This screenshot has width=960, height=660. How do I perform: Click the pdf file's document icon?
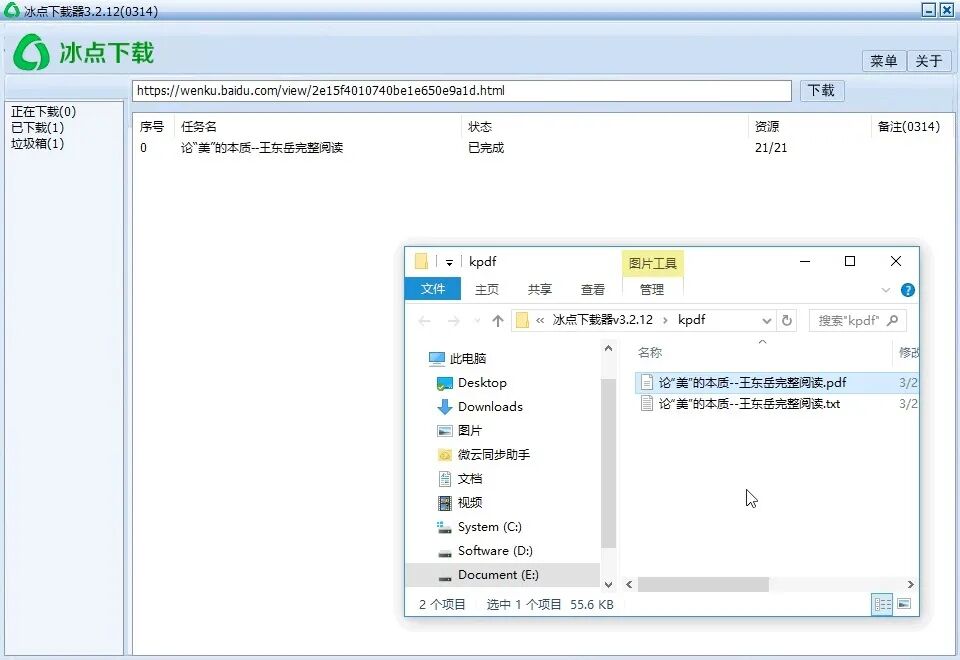pyautogui.click(x=647, y=383)
